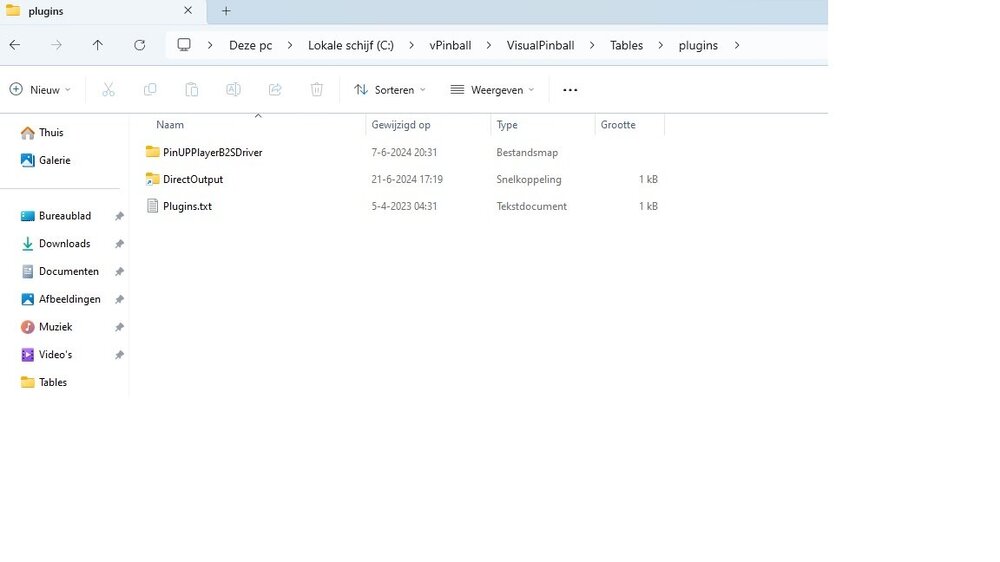Screen dimensions: 1000x562
Task: Navigate to Lokale schijf (C:) breadcrumb
Action: 351,45
